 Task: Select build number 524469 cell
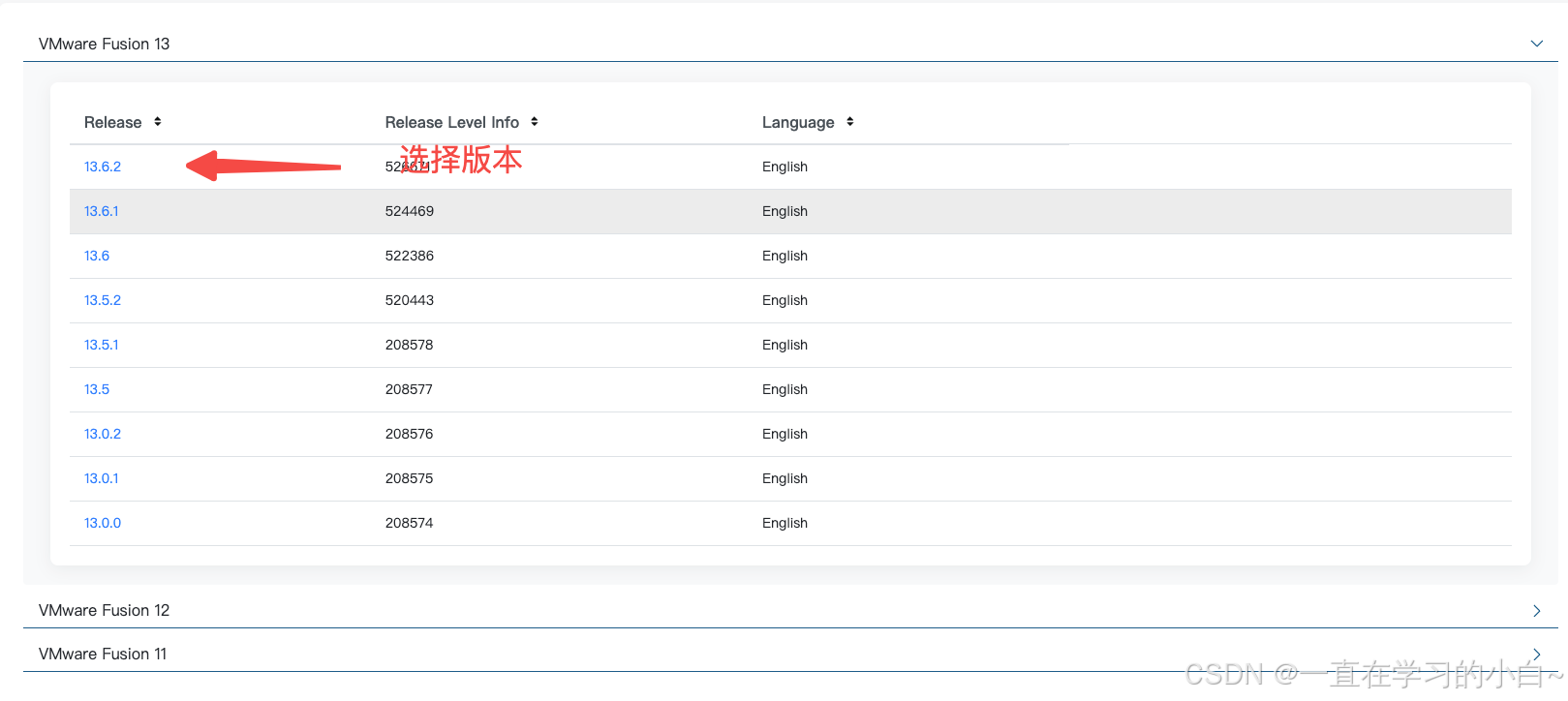coord(410,211)
